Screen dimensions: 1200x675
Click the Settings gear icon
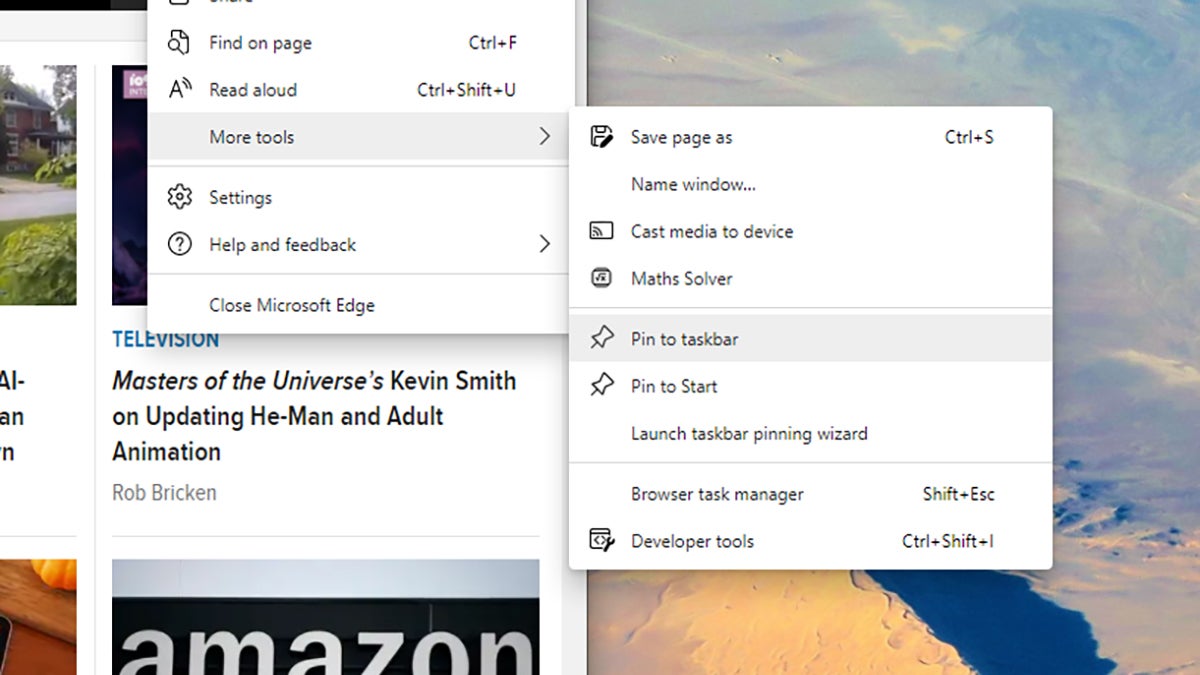180,197
